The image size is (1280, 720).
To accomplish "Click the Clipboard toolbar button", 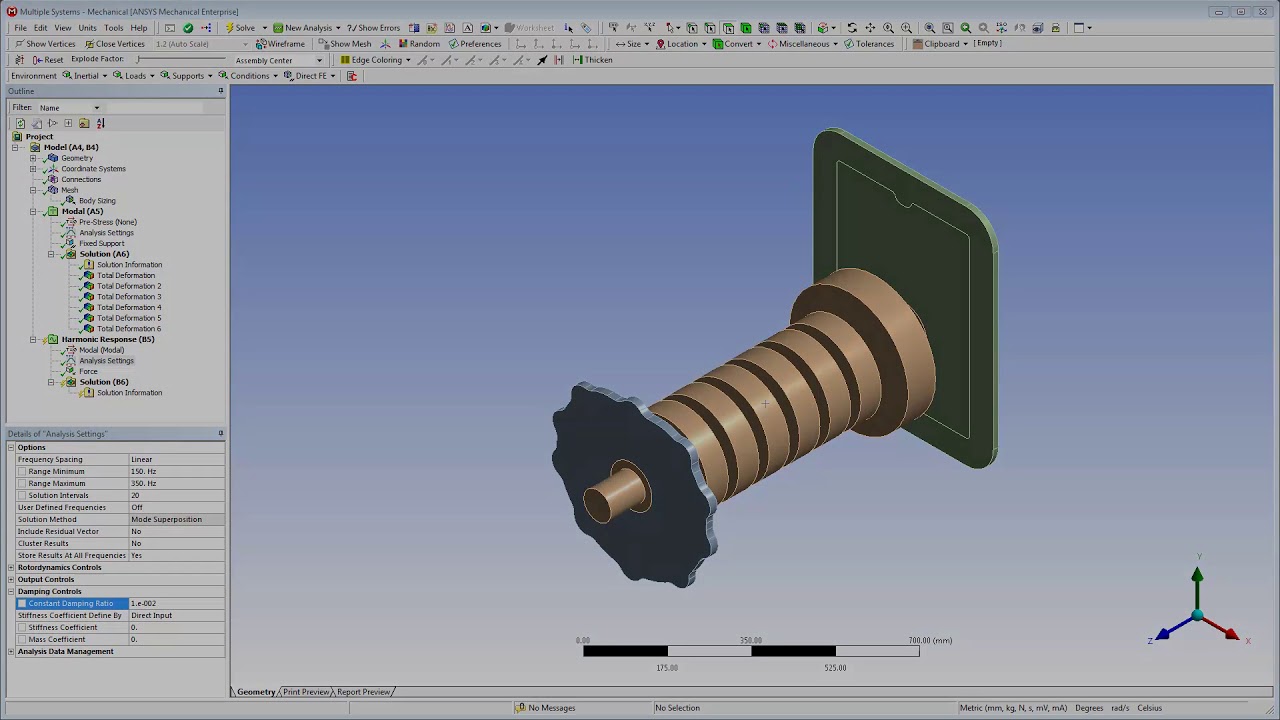I will [x=940, y=44].
